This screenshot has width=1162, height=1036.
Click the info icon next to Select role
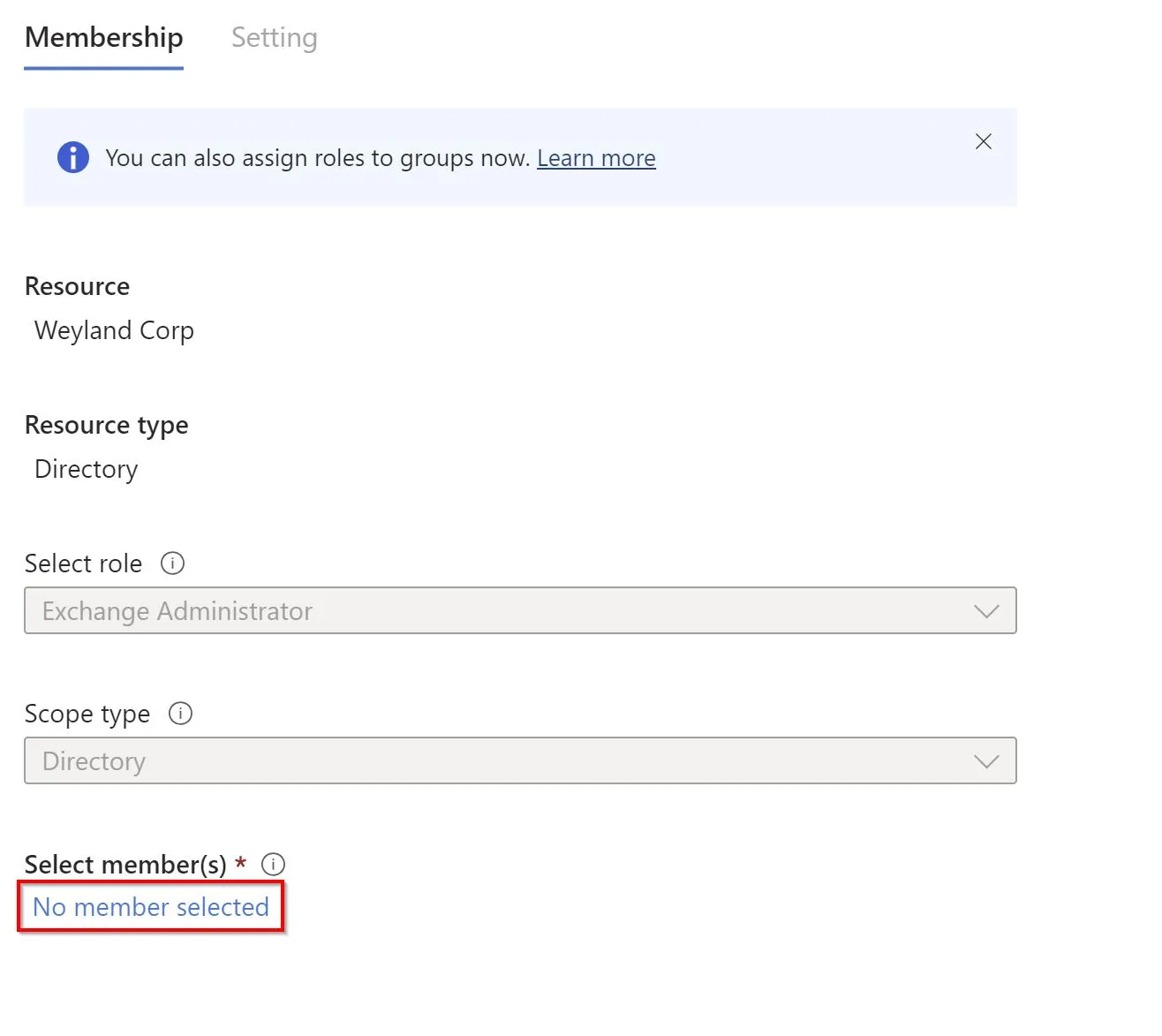tap(172, 563)
